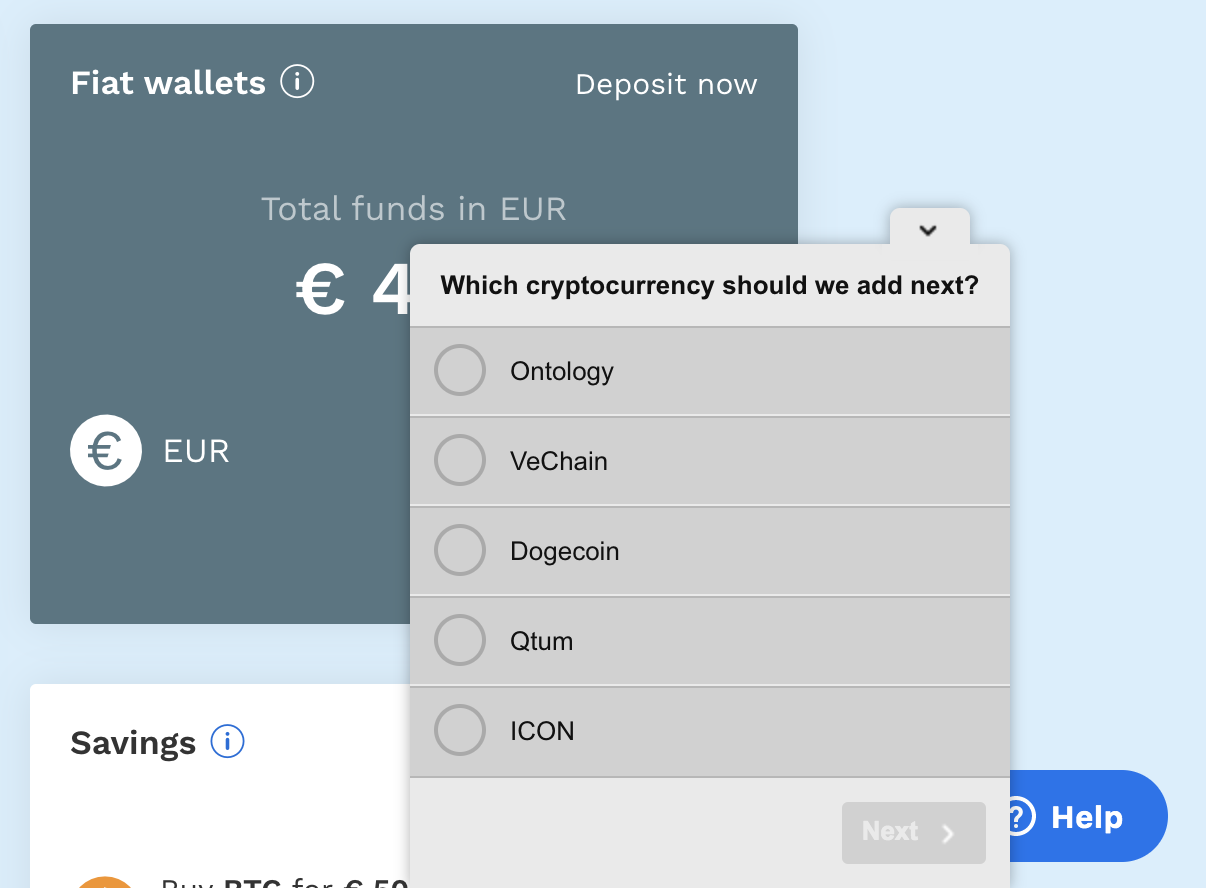Screen dimensions: 1206x888
Task: Click the question mark icon in Help
Action: tap(1018, 817)
